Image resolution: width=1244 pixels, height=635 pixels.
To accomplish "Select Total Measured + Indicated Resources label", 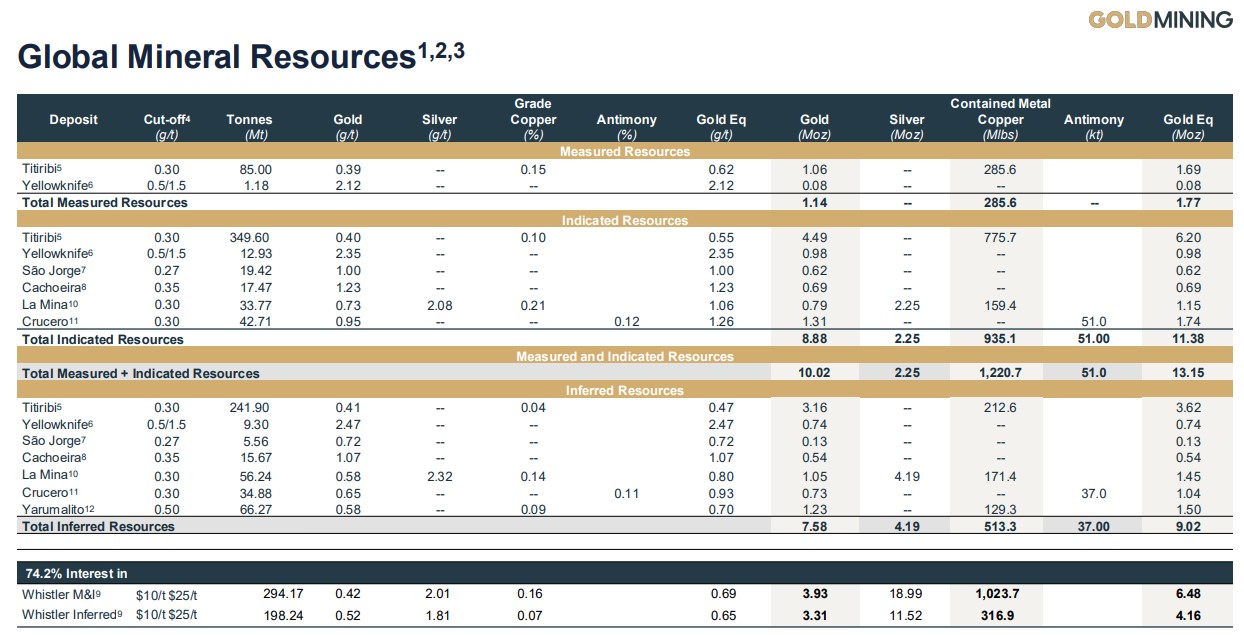I will [141, 373].
